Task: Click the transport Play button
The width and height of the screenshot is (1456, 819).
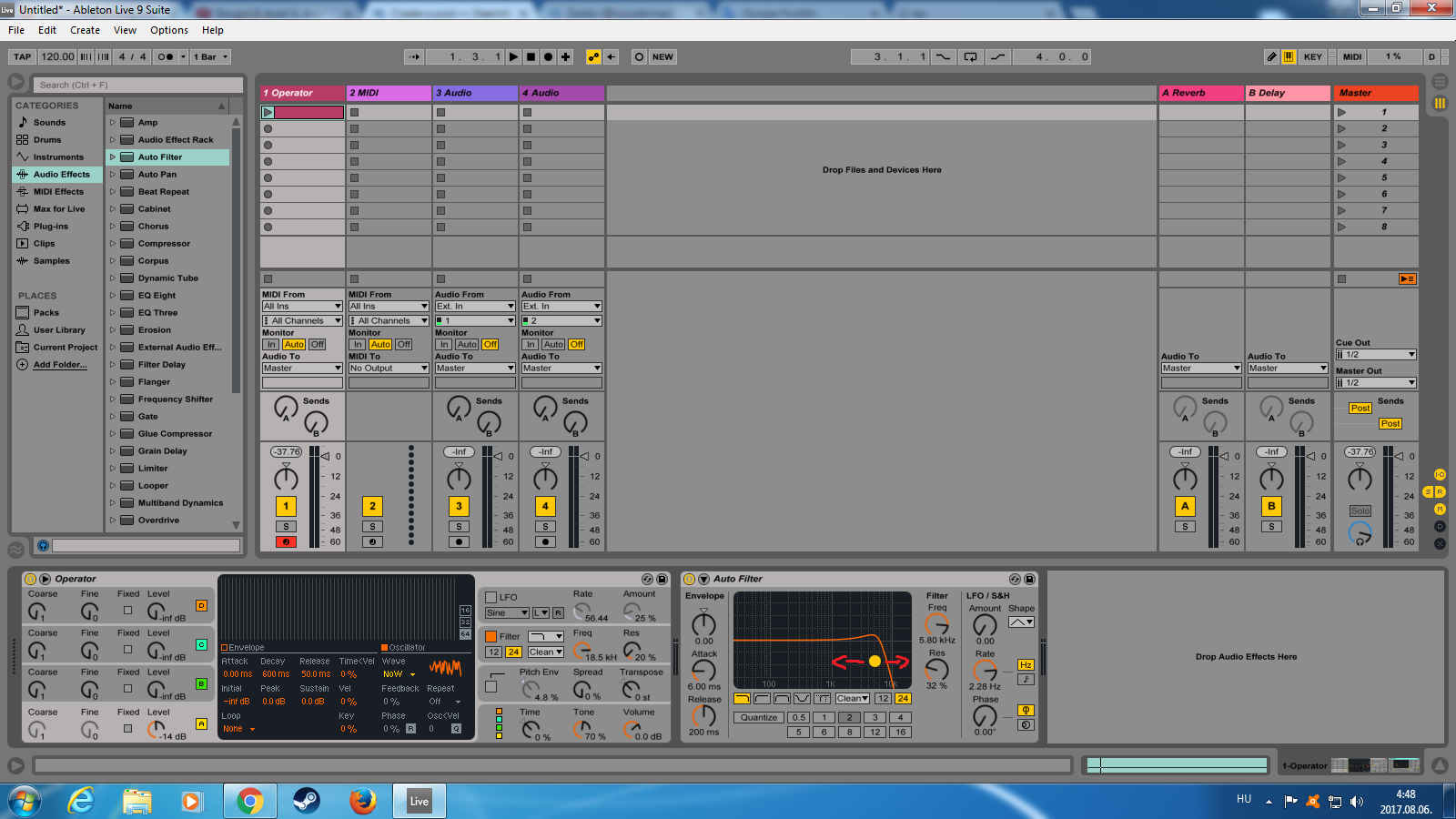Action: pos(514,56)
